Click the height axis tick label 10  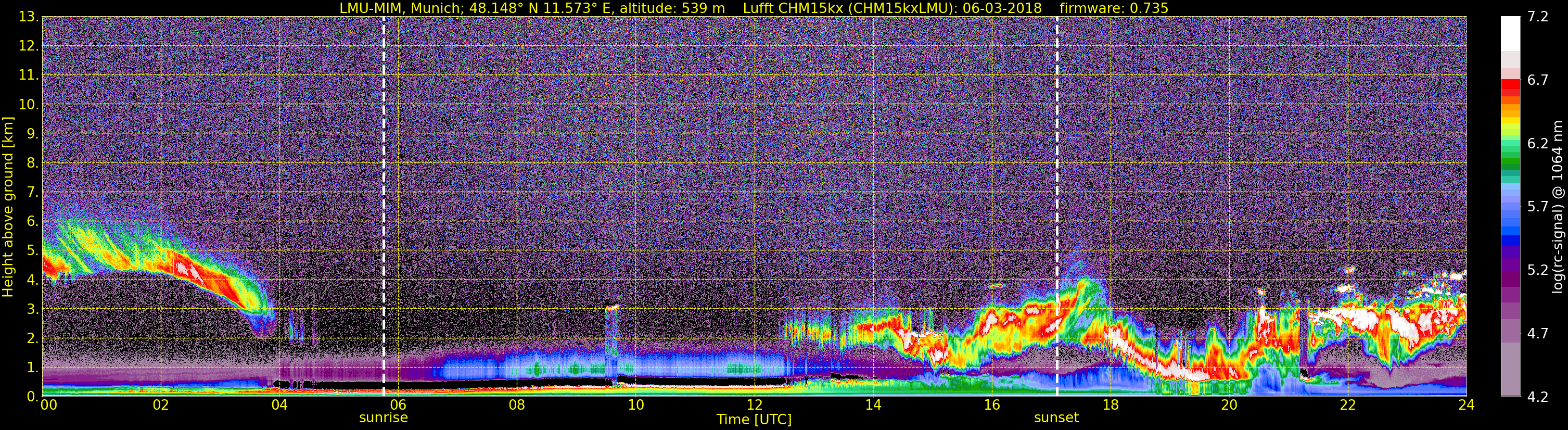[28, 104]
